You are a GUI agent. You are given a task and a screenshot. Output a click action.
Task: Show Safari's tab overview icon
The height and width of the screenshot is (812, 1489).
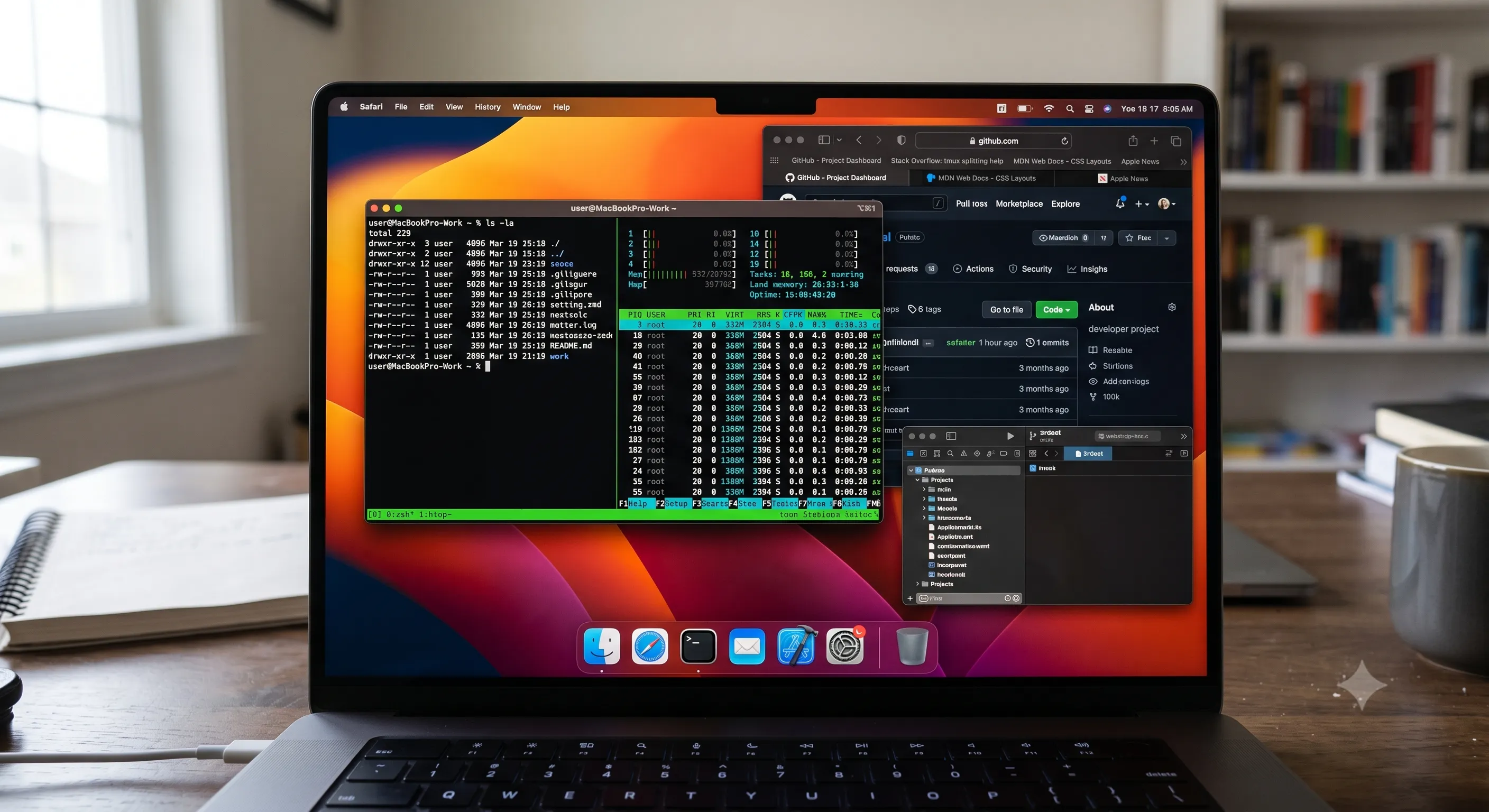click(1176, 141)
